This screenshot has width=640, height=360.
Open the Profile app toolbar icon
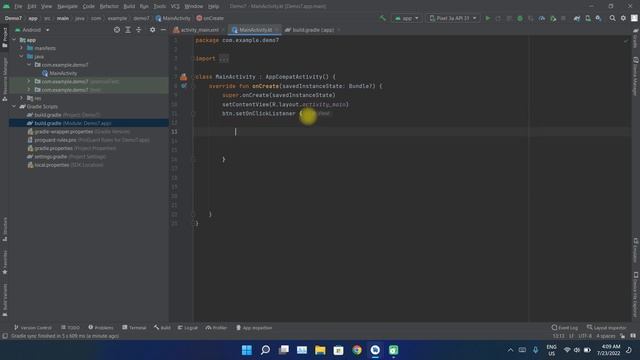click(x=542, y=18)
